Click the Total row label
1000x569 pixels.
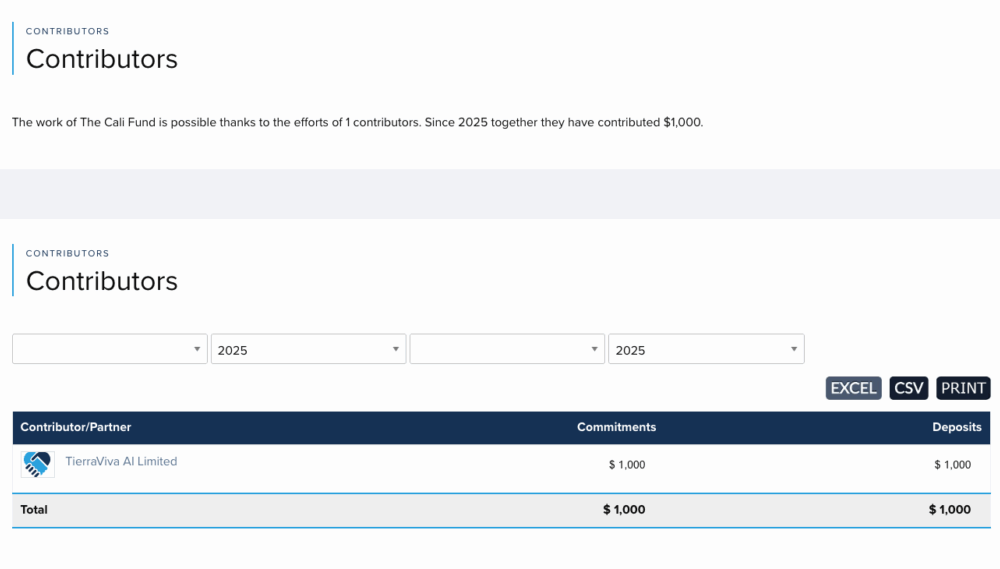34,510
